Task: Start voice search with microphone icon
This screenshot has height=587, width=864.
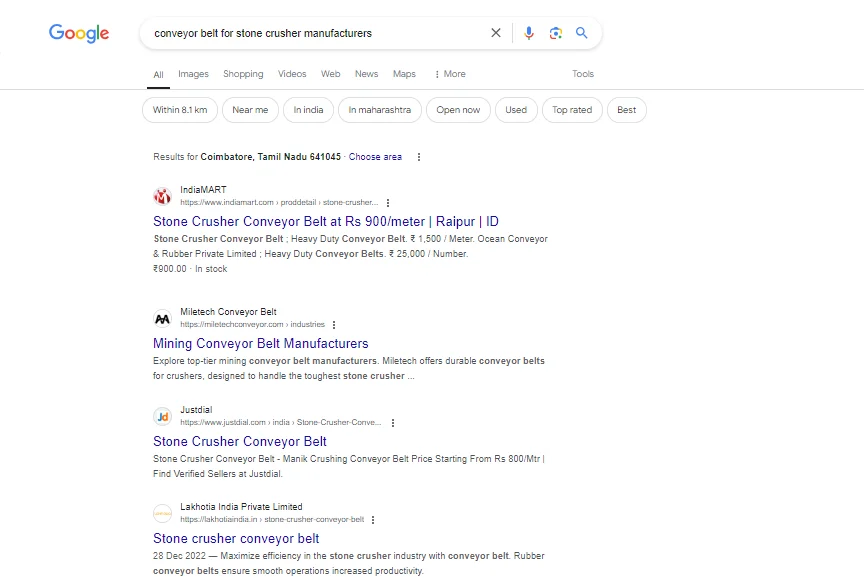Action: click(x=528, y=33)
